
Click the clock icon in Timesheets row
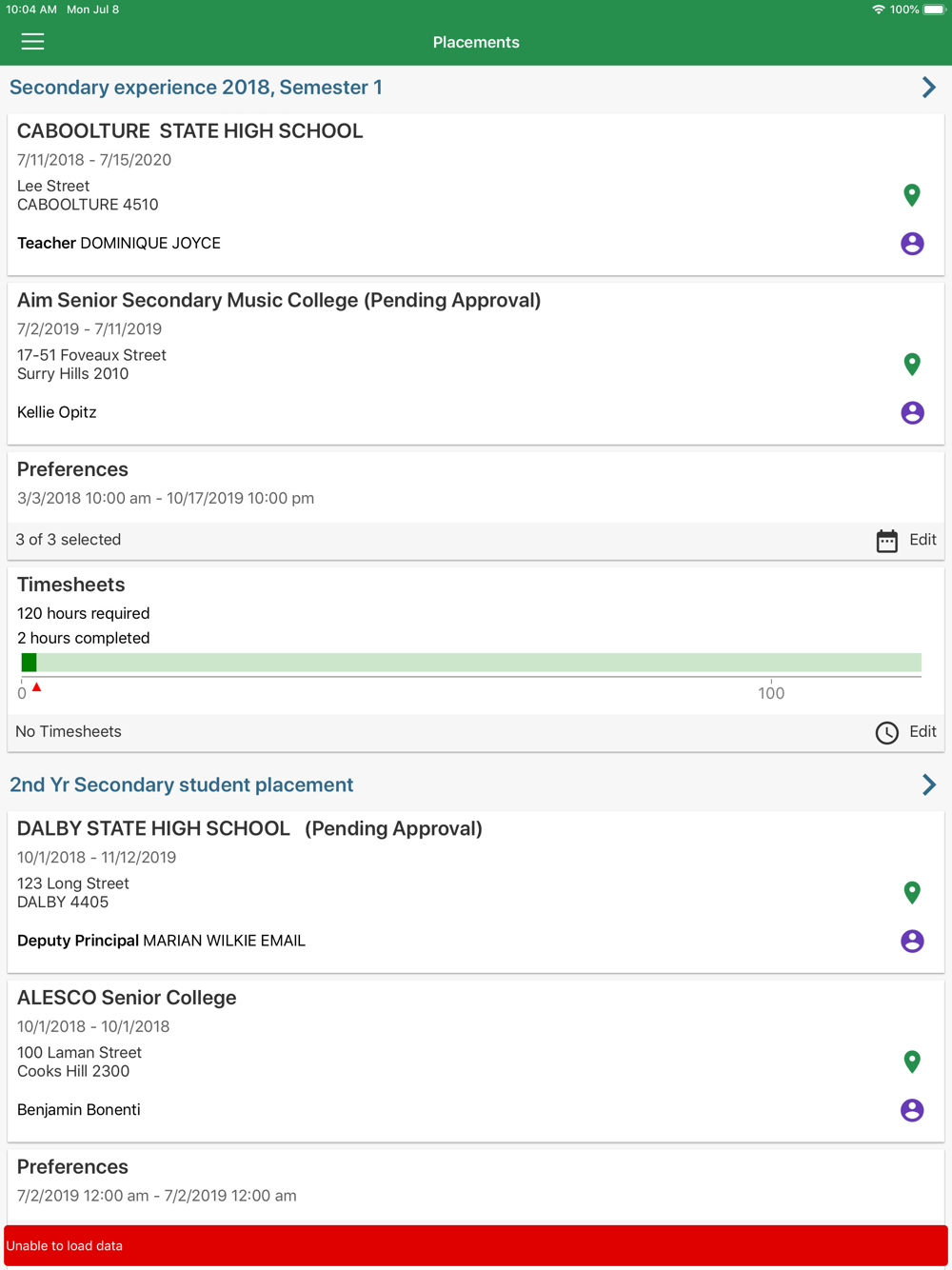coord(886,732)
